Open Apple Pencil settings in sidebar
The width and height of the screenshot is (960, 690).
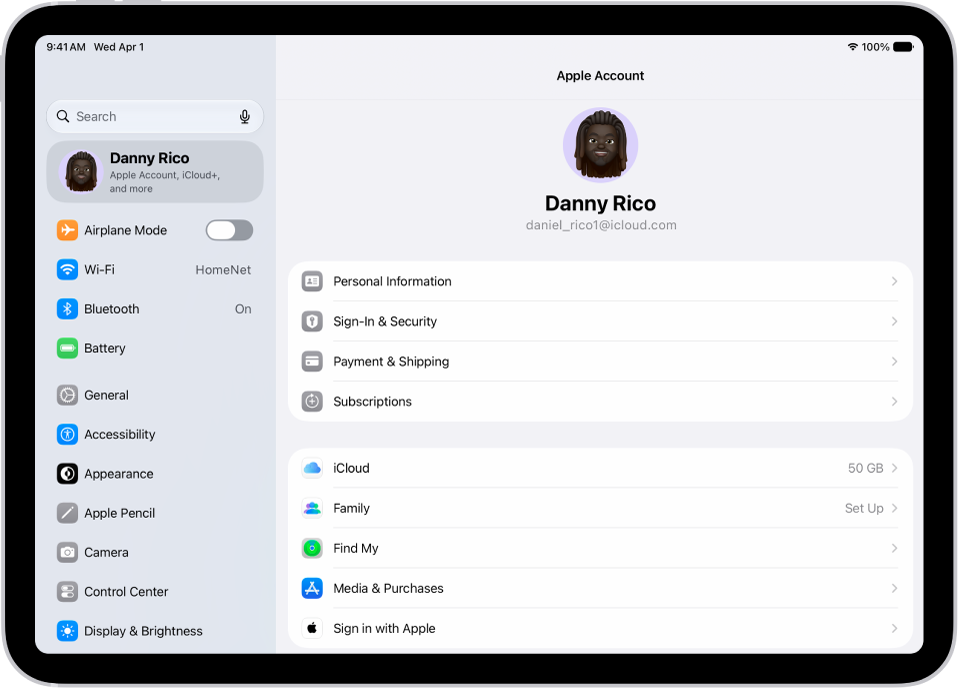[x=155, y=513]
